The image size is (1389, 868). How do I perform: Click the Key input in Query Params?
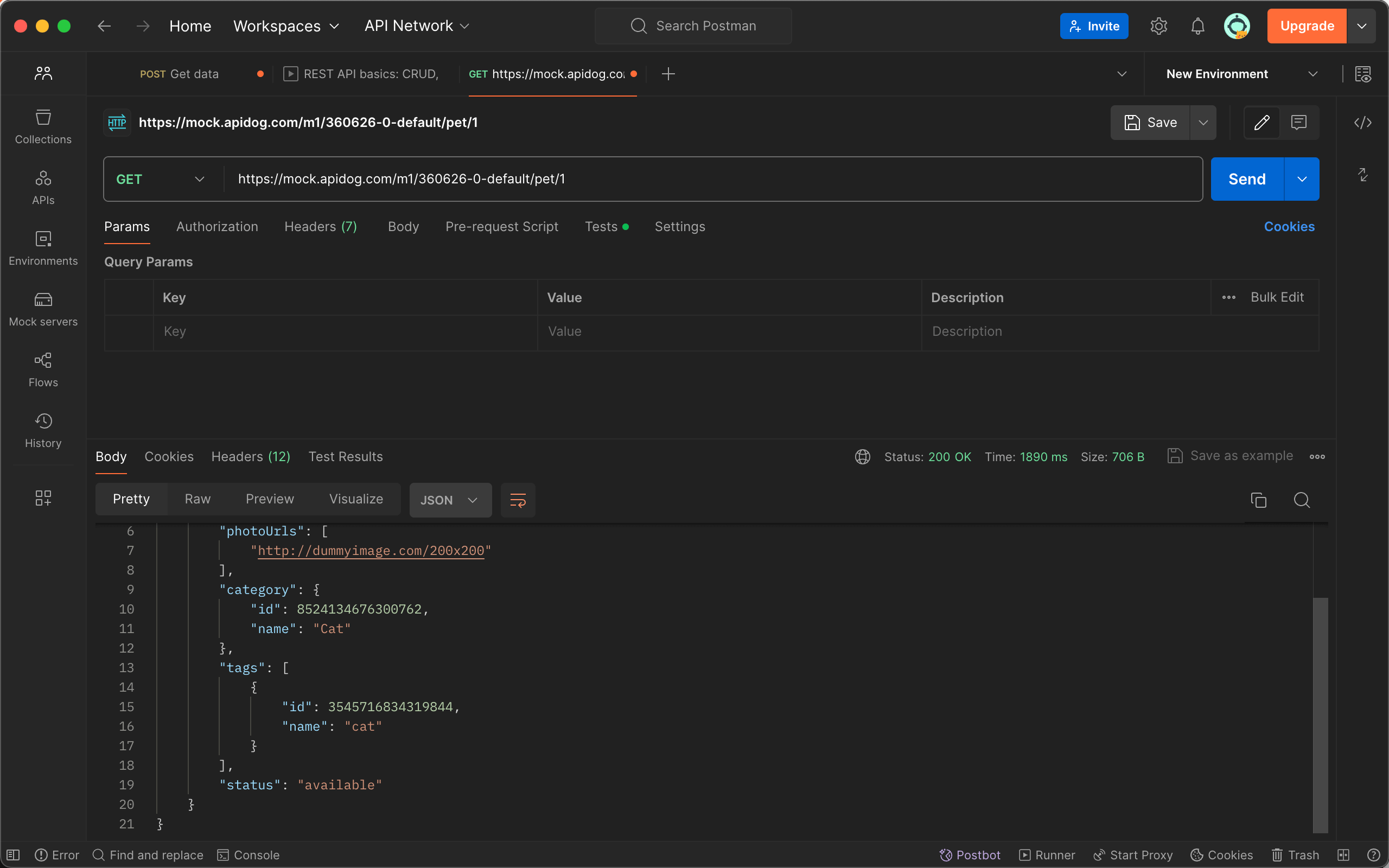345,332
